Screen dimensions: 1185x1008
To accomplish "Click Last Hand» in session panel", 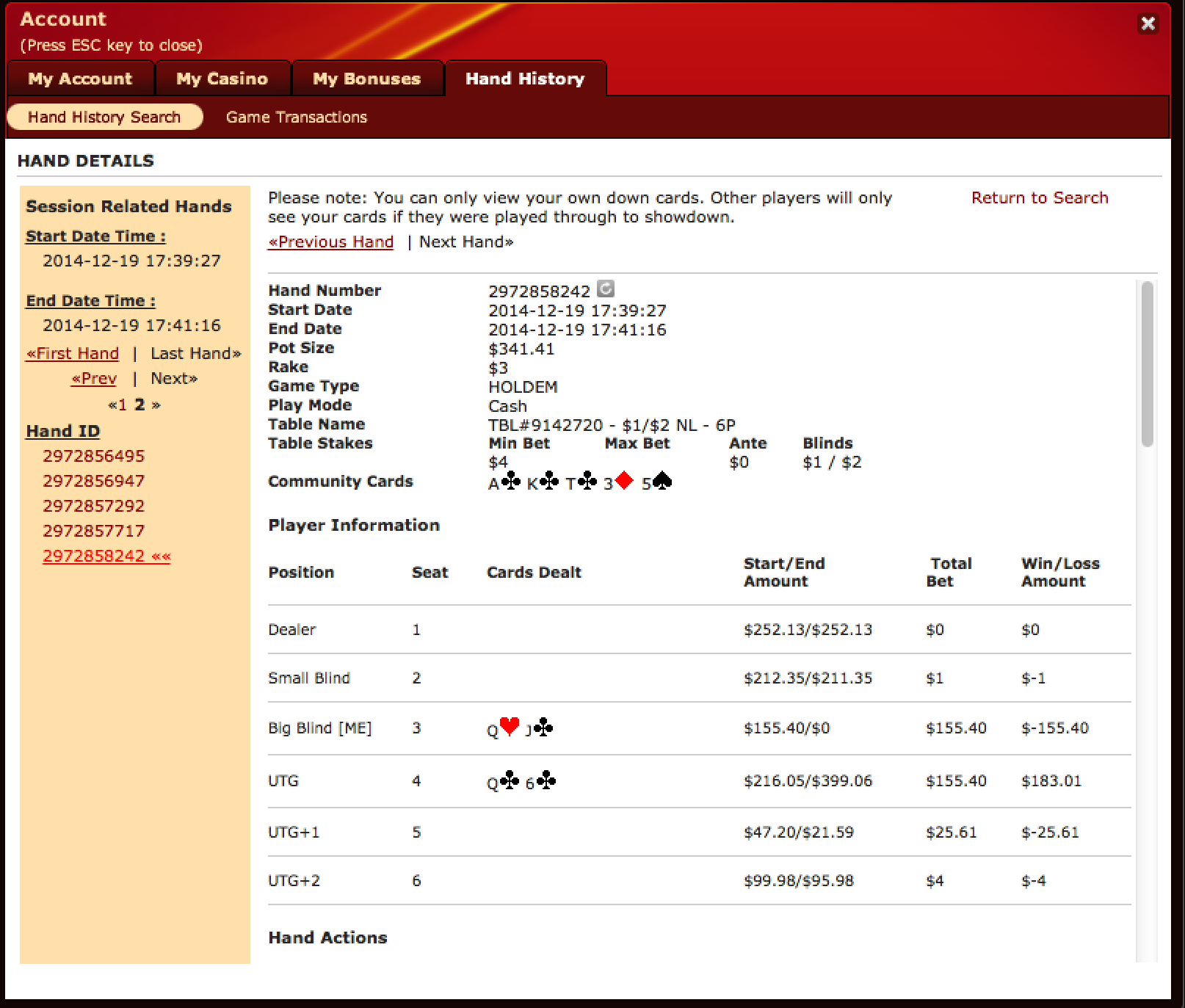I will pyautogui.click(x=196, y=353).
